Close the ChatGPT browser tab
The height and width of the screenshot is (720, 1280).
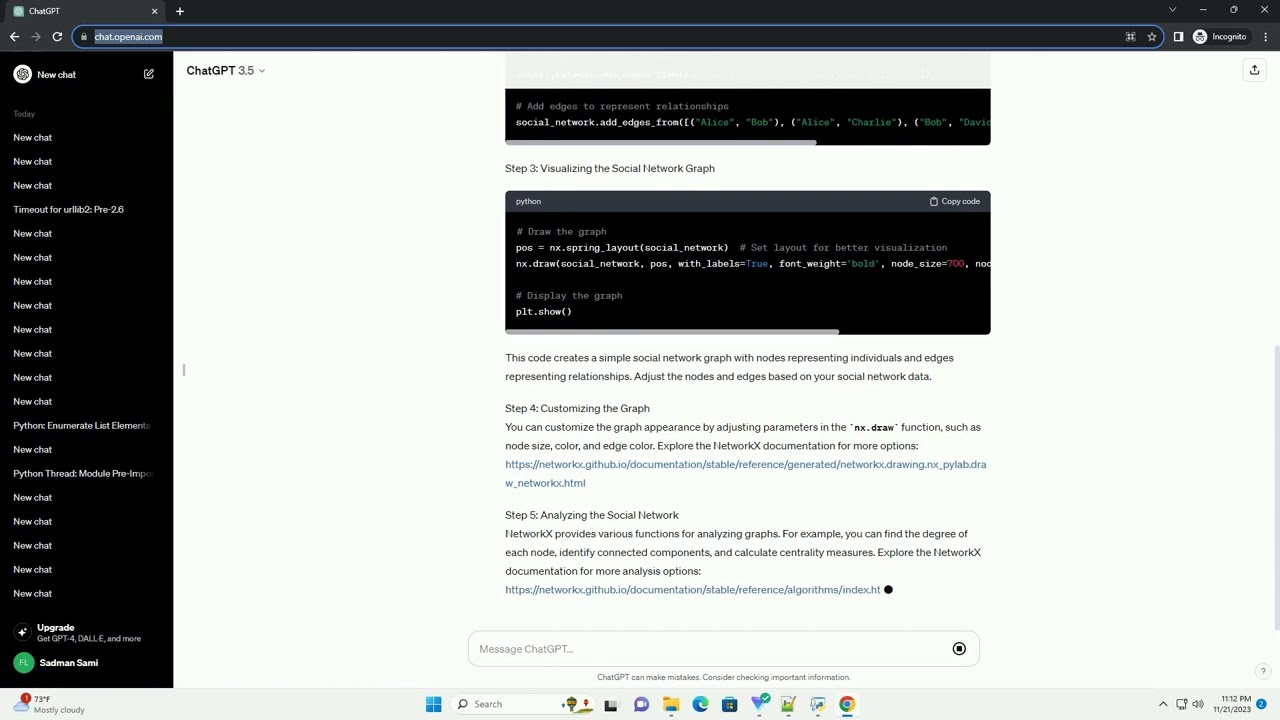tap(154, 11)
